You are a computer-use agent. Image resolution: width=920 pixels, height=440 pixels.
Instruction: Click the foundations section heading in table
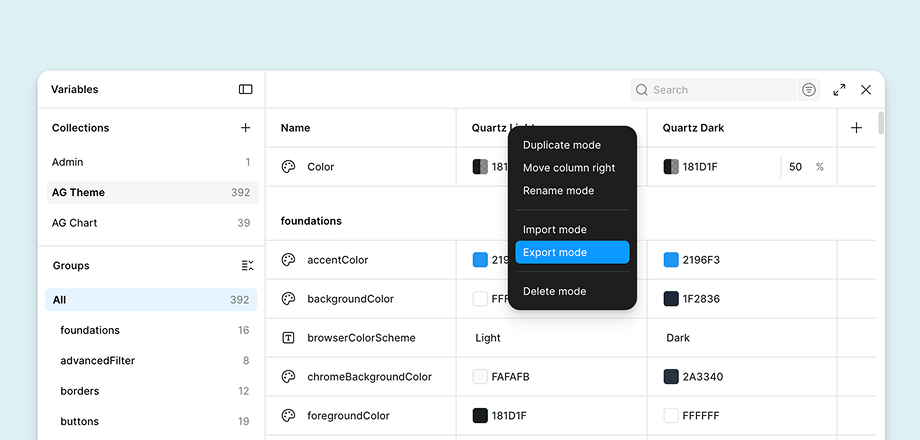(x=311, y=221)
